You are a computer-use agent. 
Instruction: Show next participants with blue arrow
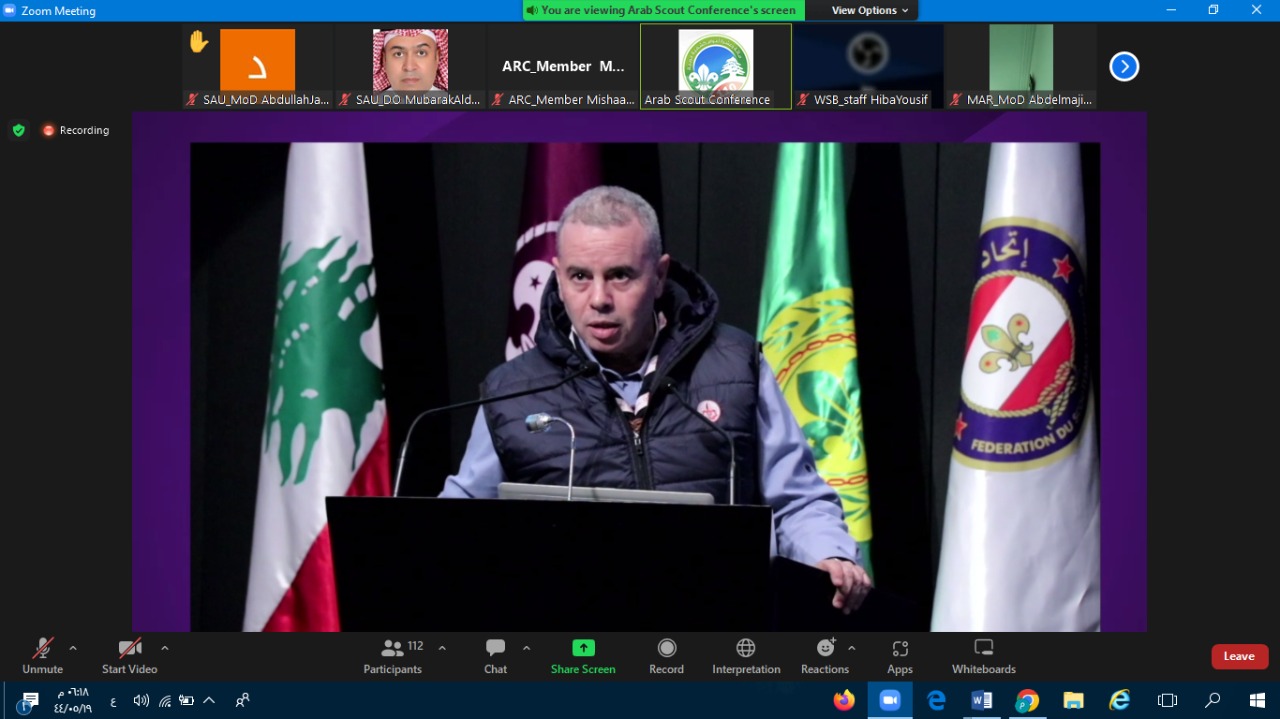[1124, 67]
